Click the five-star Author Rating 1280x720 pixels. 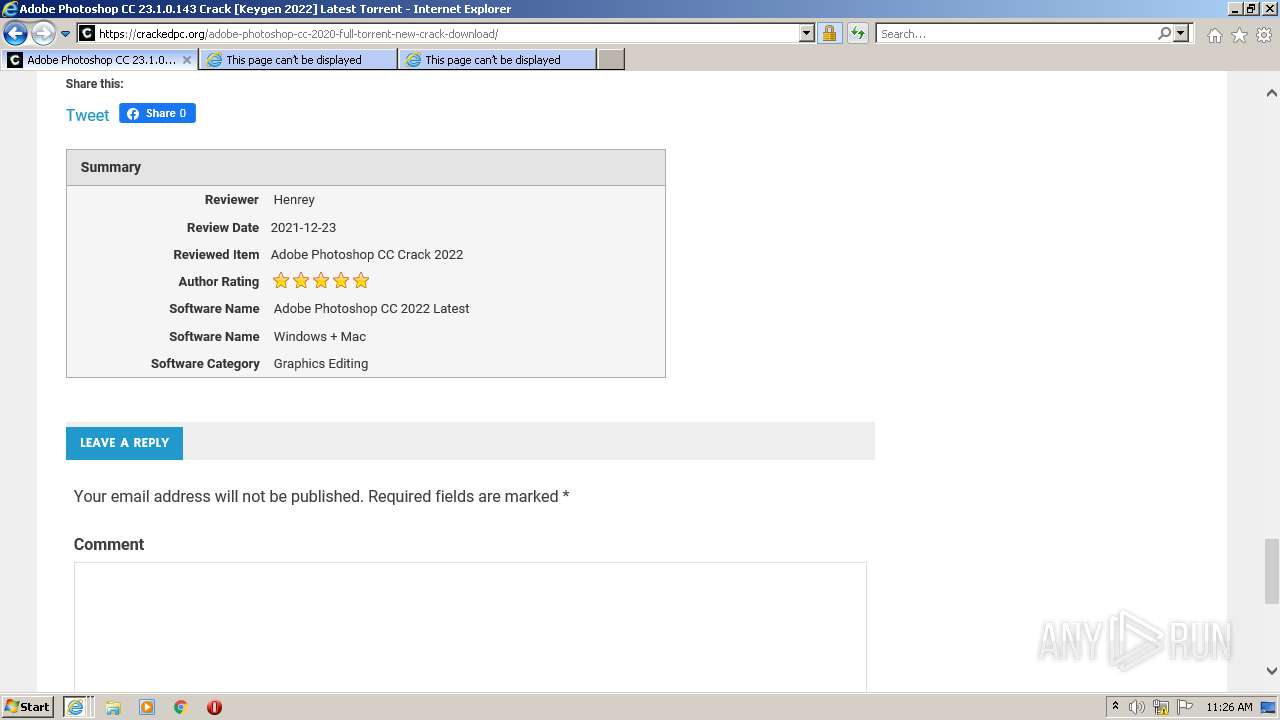click(321, 281)
